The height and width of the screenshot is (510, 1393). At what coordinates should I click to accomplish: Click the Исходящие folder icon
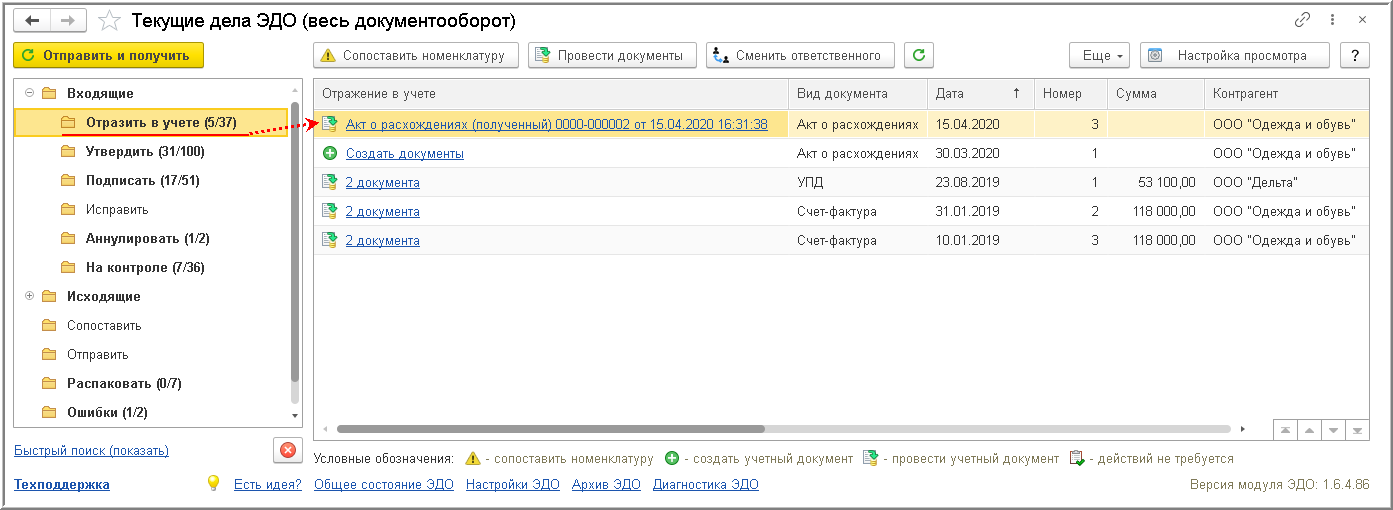coord(49,296)
